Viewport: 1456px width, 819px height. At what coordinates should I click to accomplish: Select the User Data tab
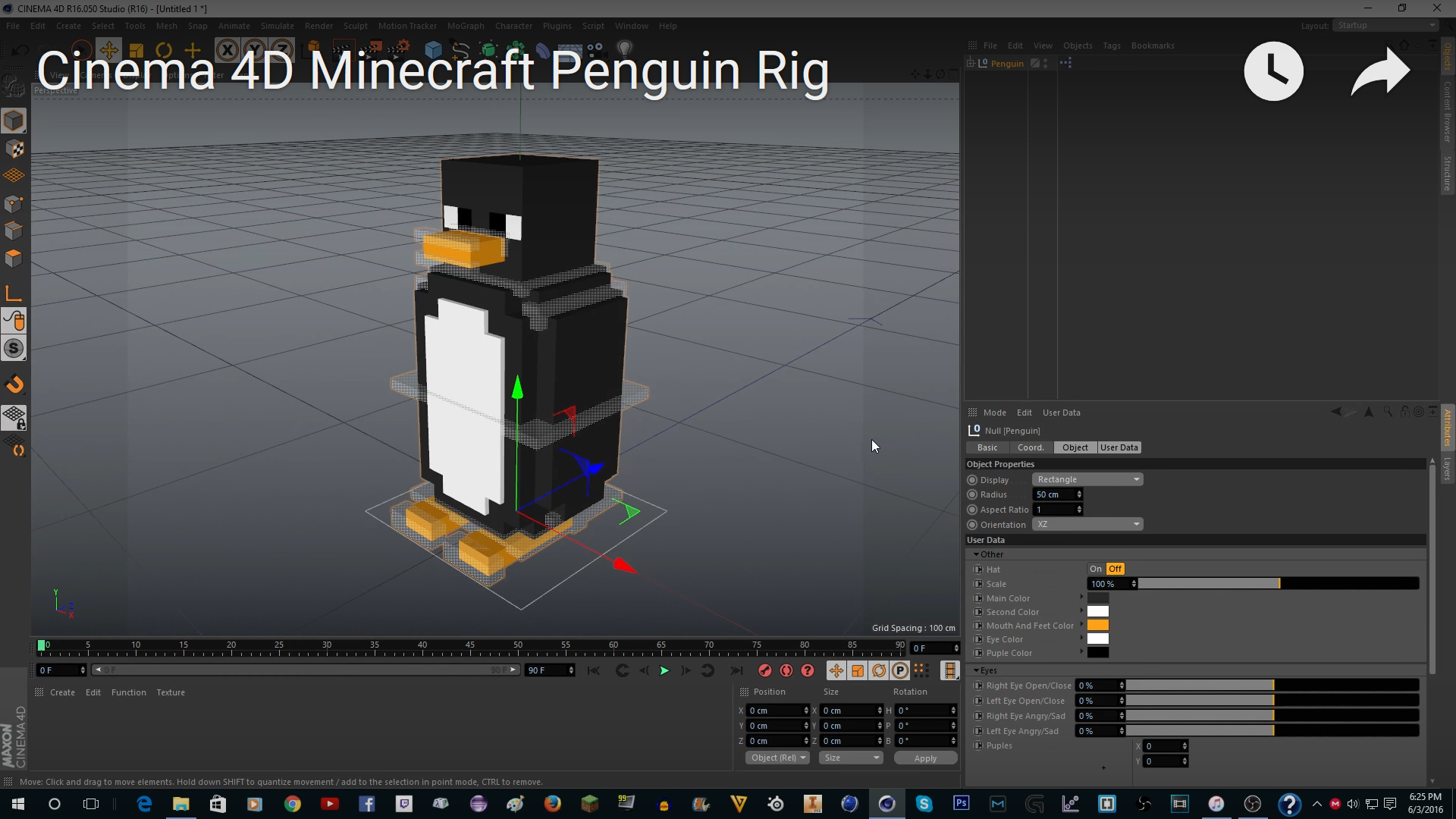(1119, 447)
